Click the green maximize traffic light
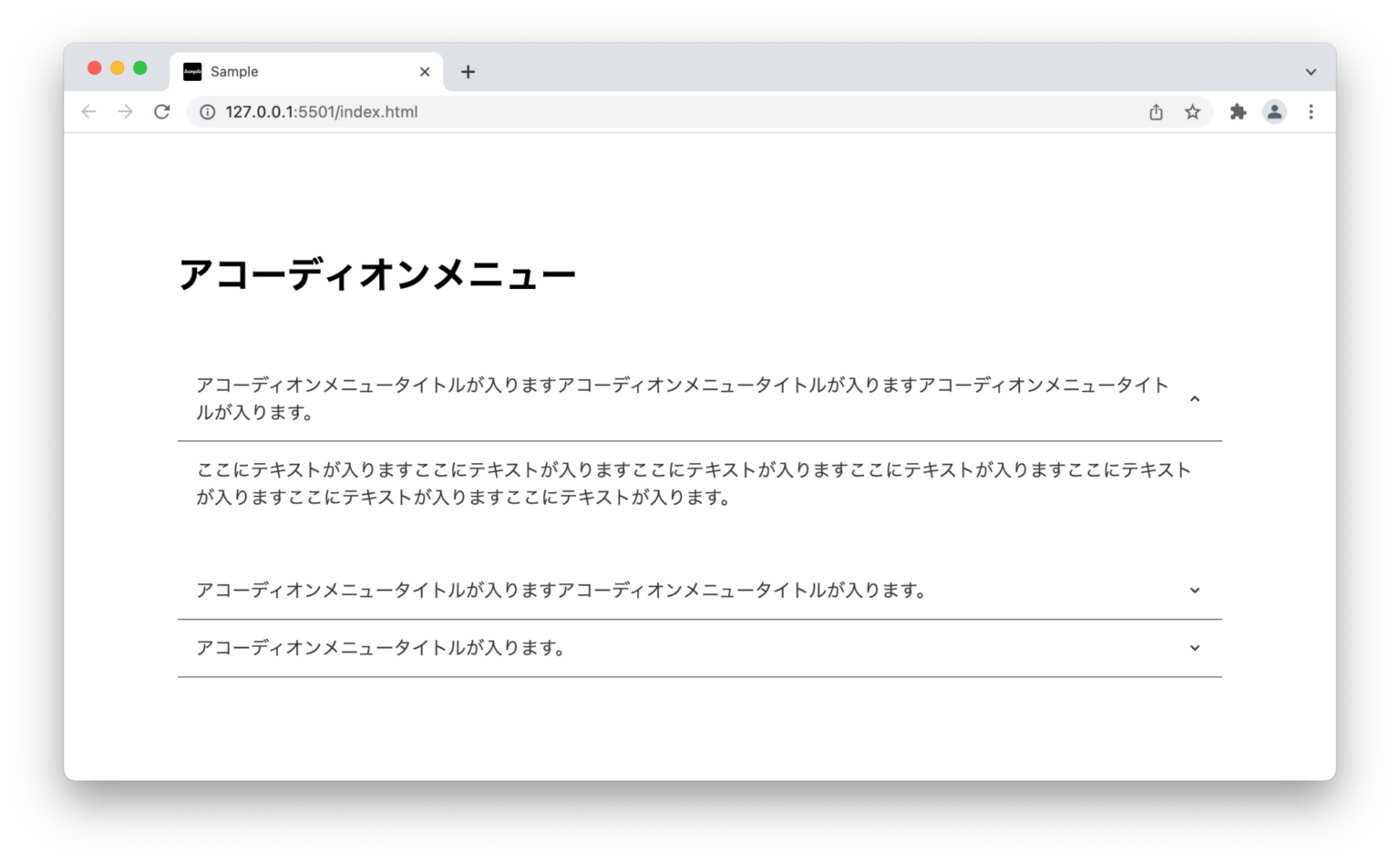This screenshot has width=1400, height=865. pyautogui.click(x=139, y=67)
